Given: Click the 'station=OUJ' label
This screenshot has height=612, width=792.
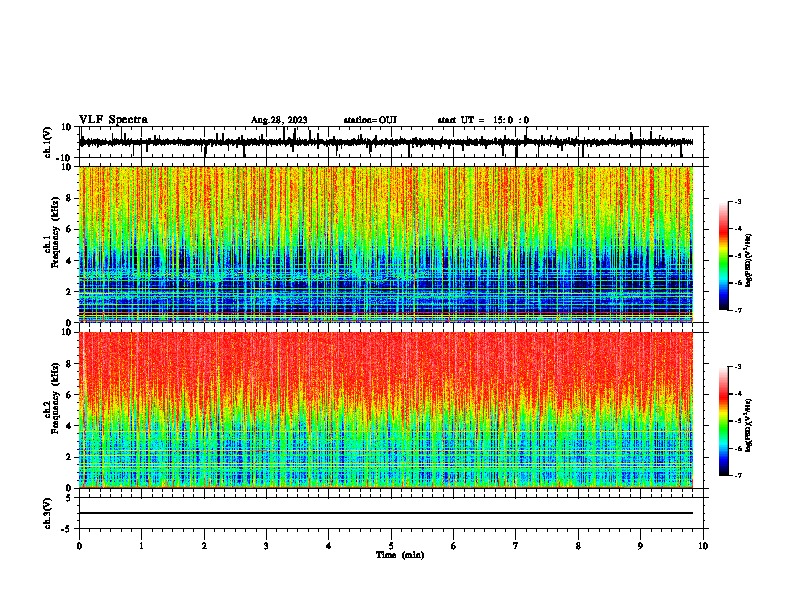Looking at the screenshot, I should tap(370, 120).
